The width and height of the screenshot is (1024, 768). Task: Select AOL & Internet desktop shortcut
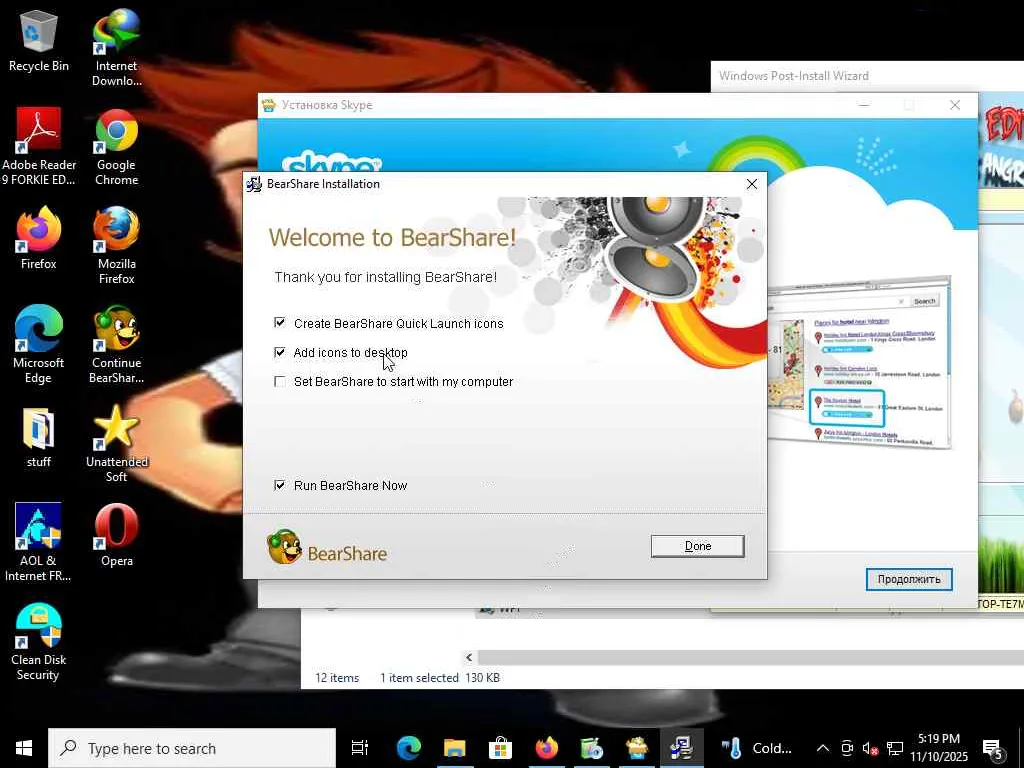(39, 542)
